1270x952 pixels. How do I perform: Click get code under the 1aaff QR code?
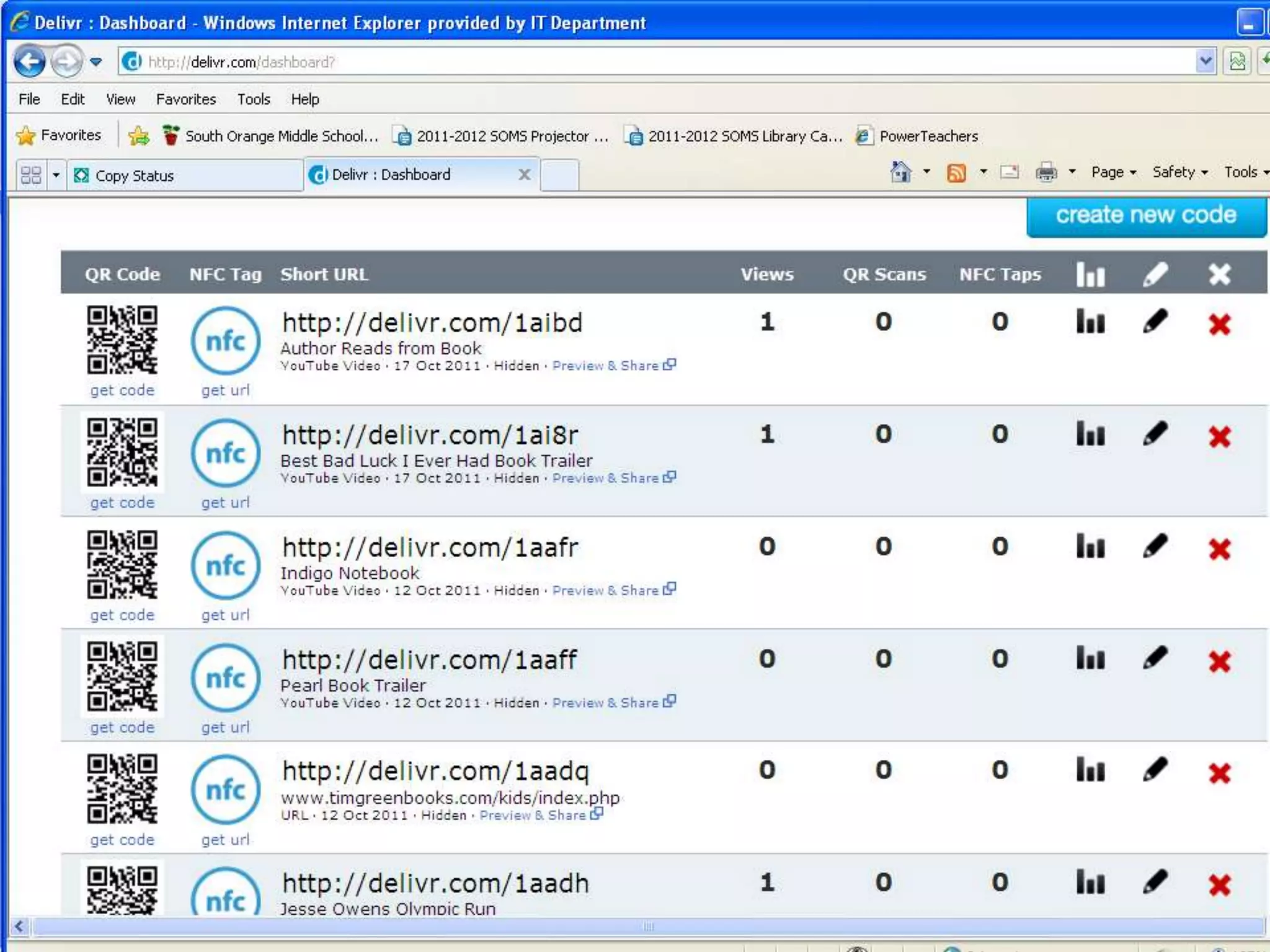click(122, 727)
